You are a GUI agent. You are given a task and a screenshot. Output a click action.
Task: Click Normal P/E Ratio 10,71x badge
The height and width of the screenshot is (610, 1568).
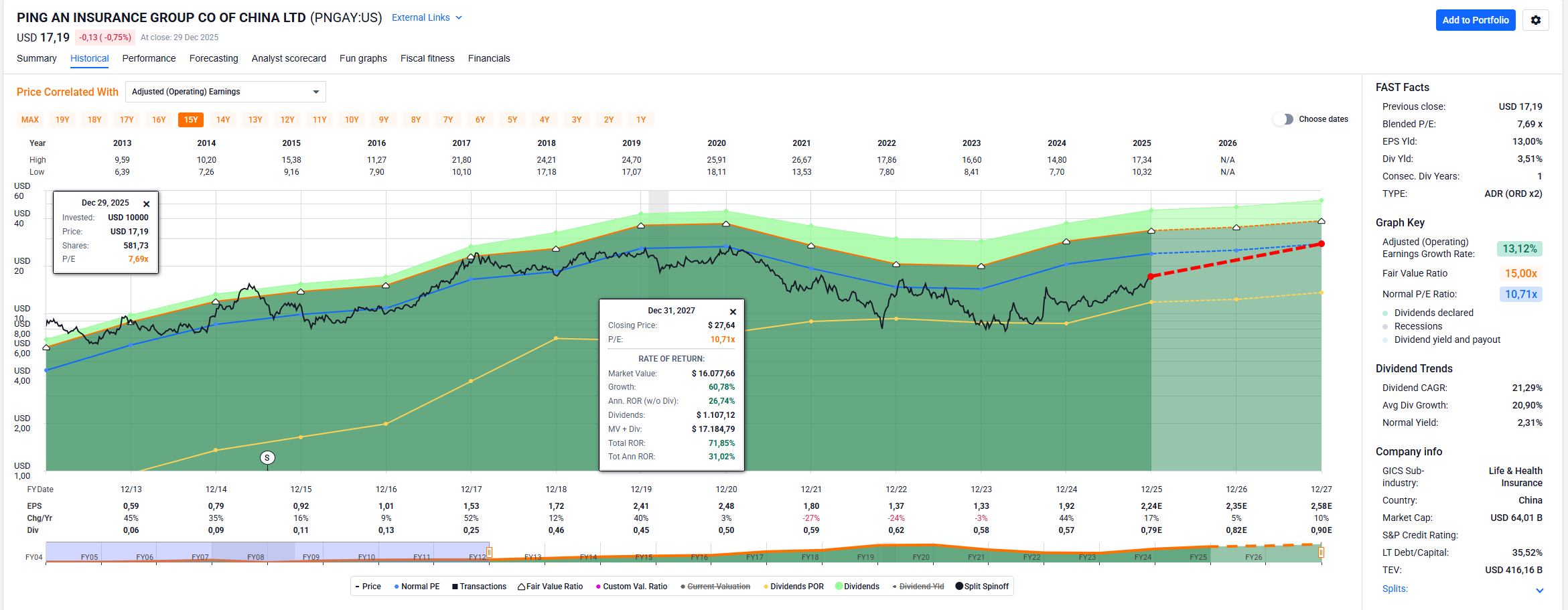[1520, 294]
